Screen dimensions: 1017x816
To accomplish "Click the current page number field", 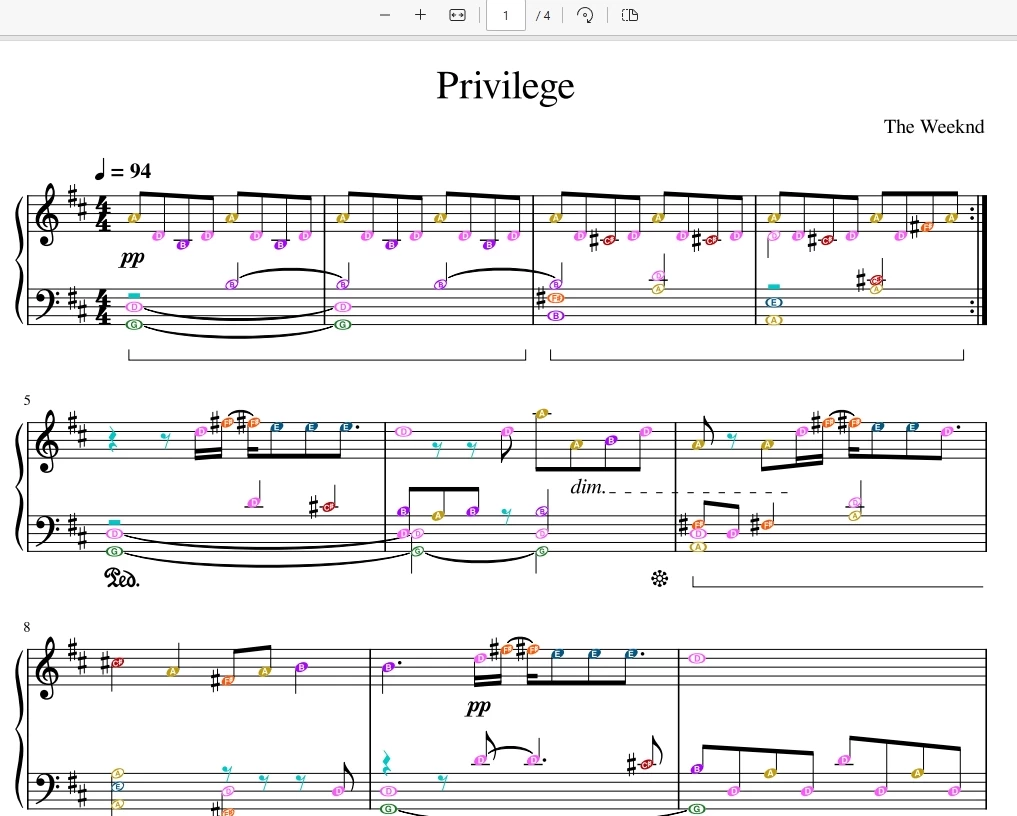I will pyautogui.click(x=505, y=15).
